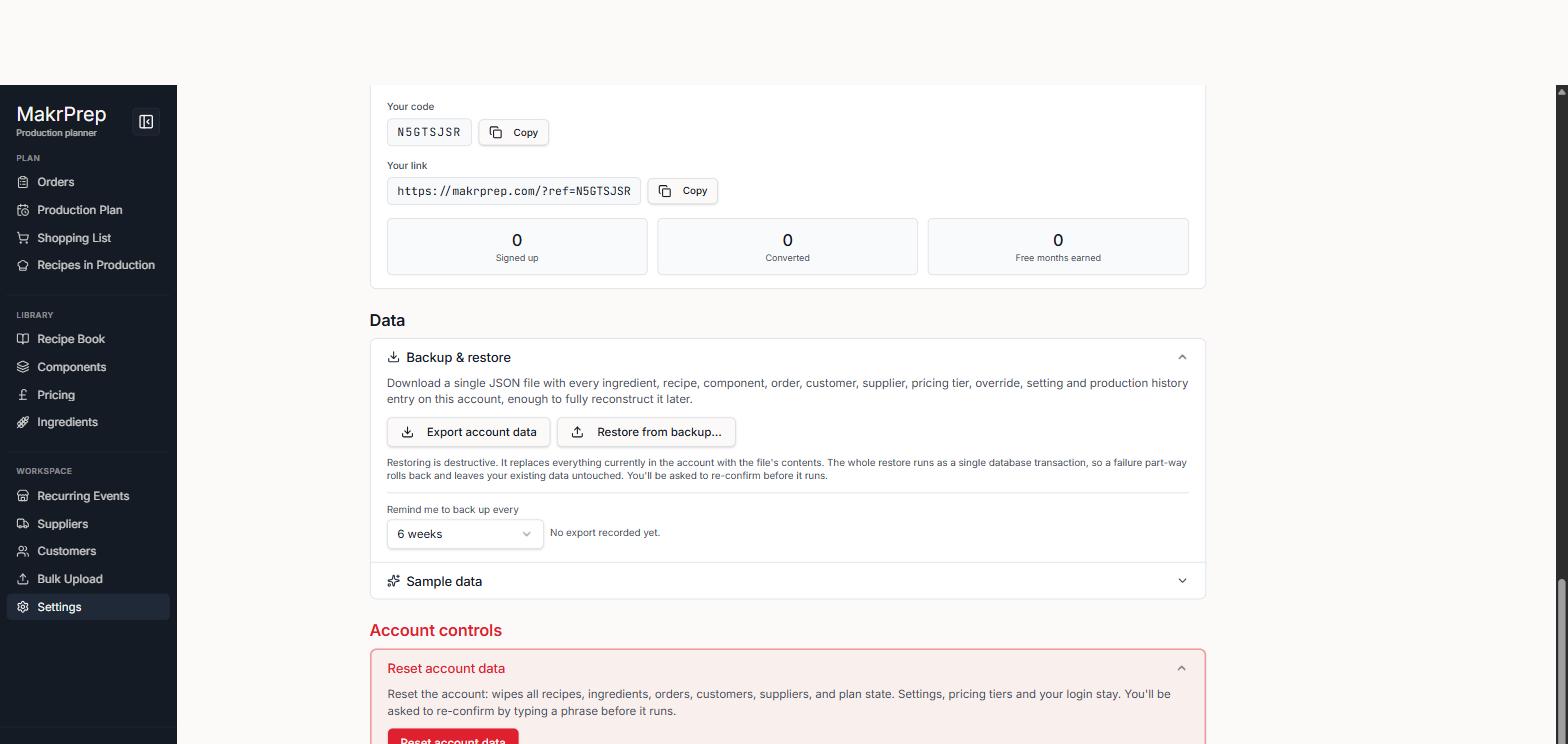Screen dimensions: 1568x744
Task: Click the sparkle icon beside Sample data
Action: pos(394,581)
